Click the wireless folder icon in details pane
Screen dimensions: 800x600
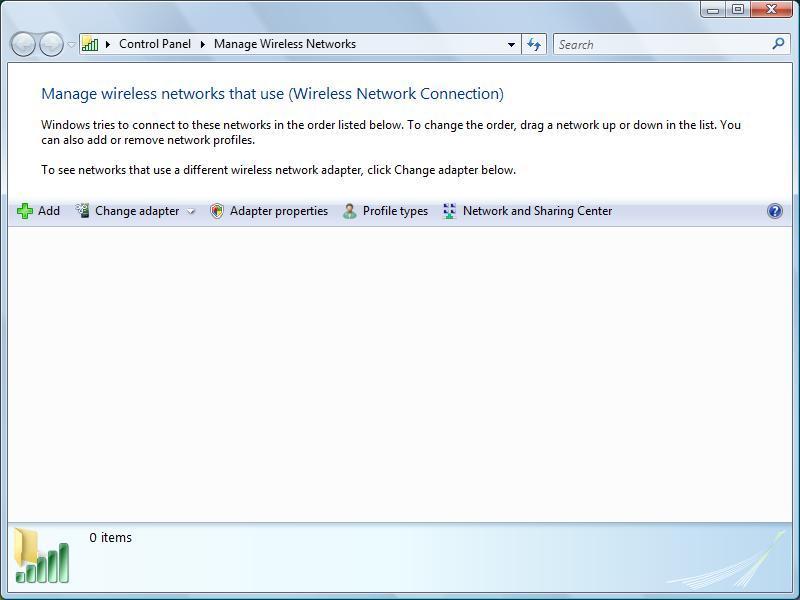point(41,555)
